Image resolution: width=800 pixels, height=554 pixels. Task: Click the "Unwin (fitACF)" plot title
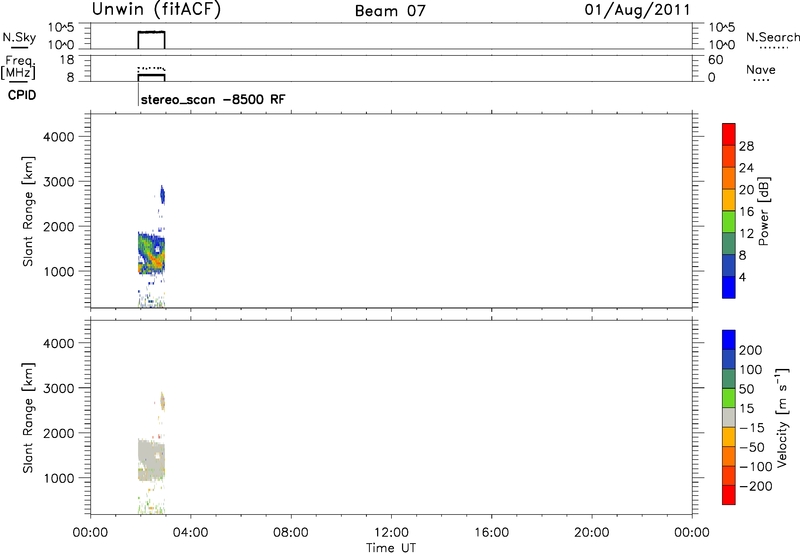tap(156, 9)
